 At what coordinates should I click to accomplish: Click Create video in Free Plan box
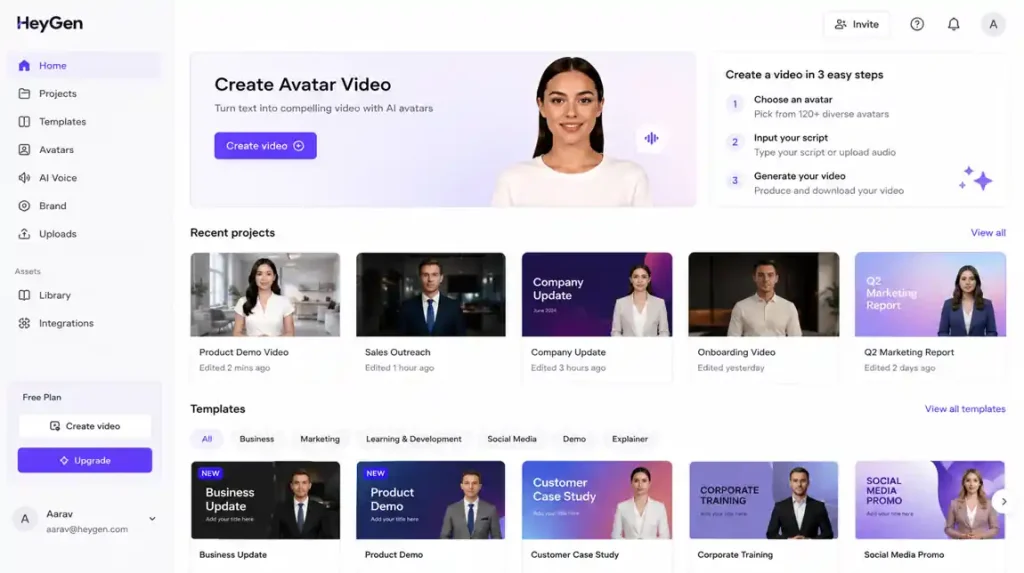click(x=85, y=426)
